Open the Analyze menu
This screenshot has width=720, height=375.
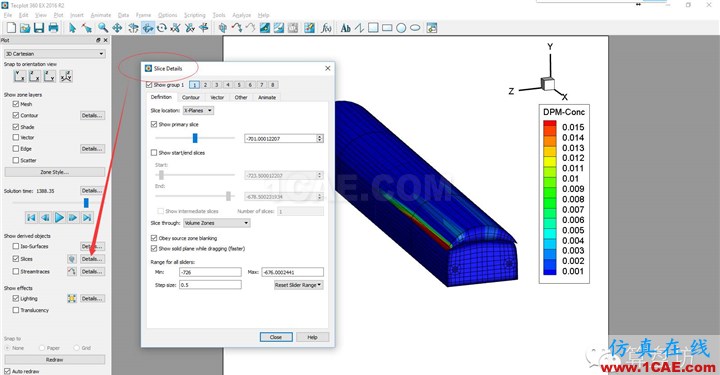pyautogui.click(x=242, y=15)
